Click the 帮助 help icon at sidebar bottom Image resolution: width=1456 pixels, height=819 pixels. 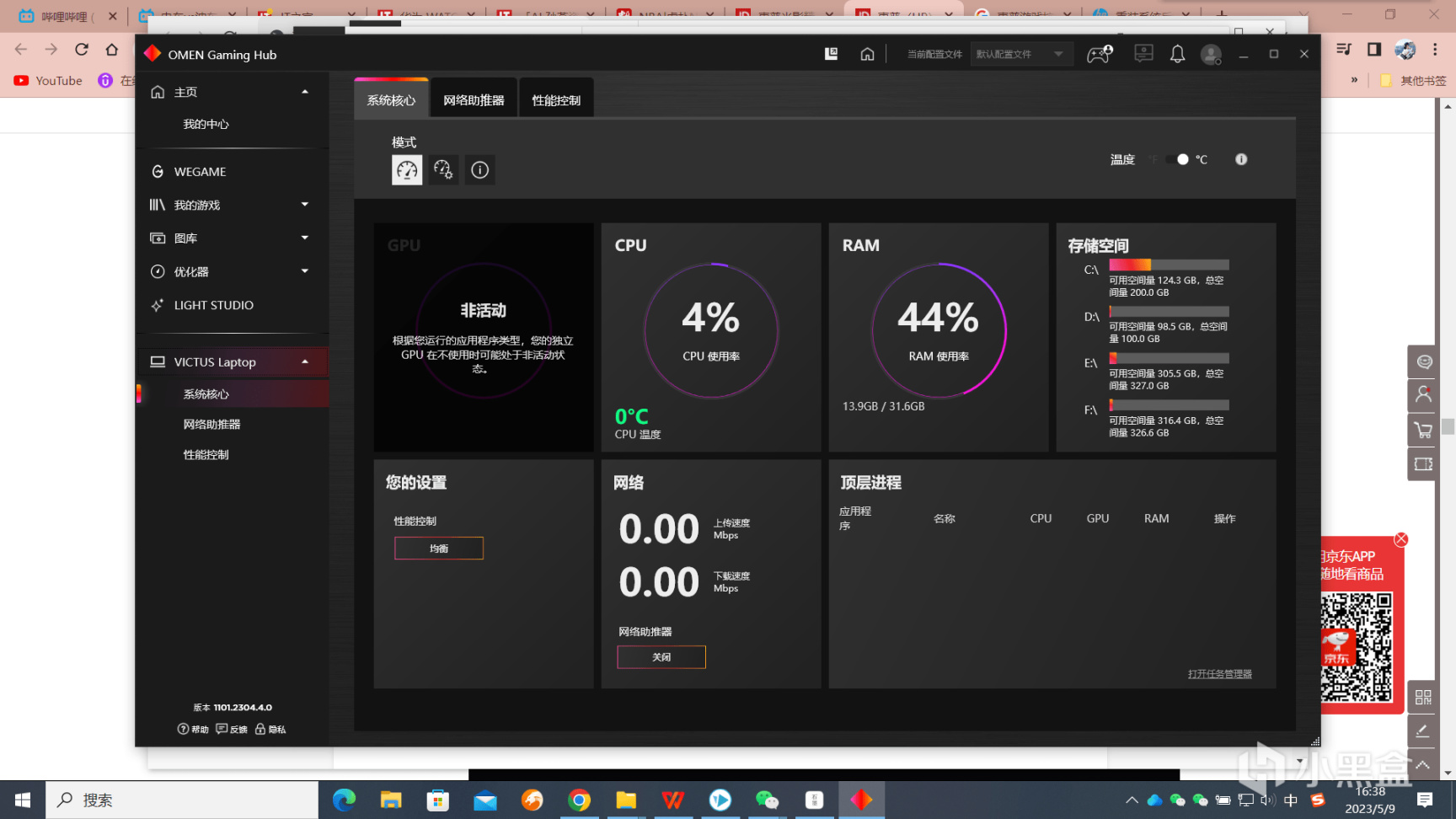(183, 729)
